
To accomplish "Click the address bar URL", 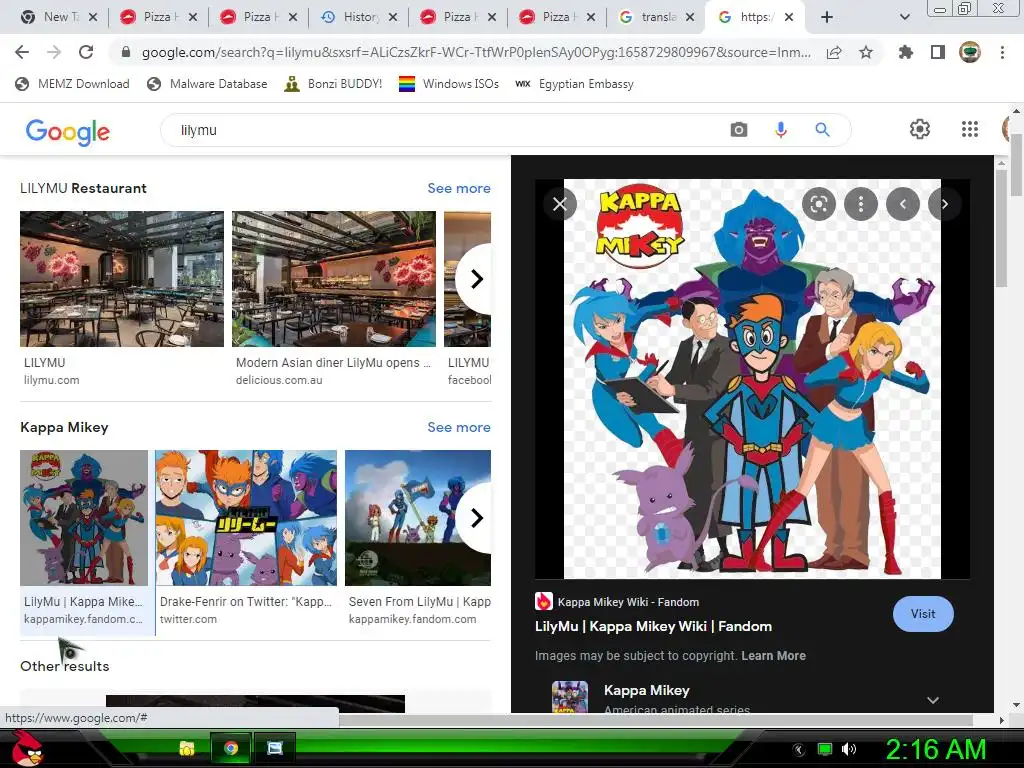I will pos(475,53).
